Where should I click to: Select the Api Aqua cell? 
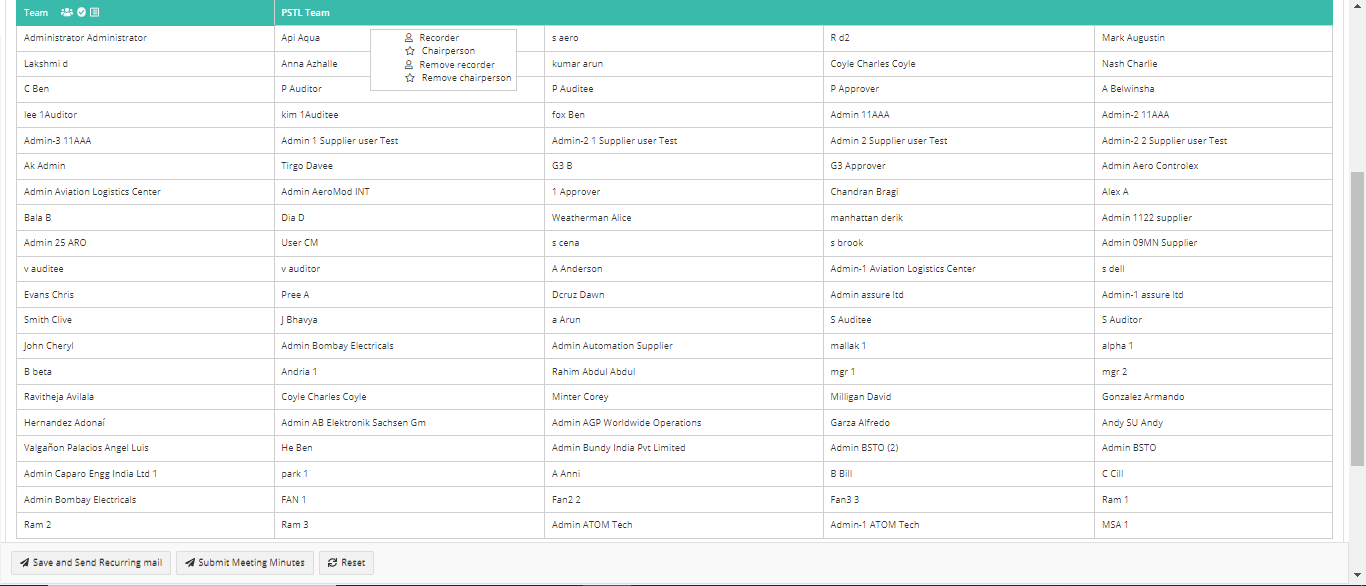[x=410, y=38]
